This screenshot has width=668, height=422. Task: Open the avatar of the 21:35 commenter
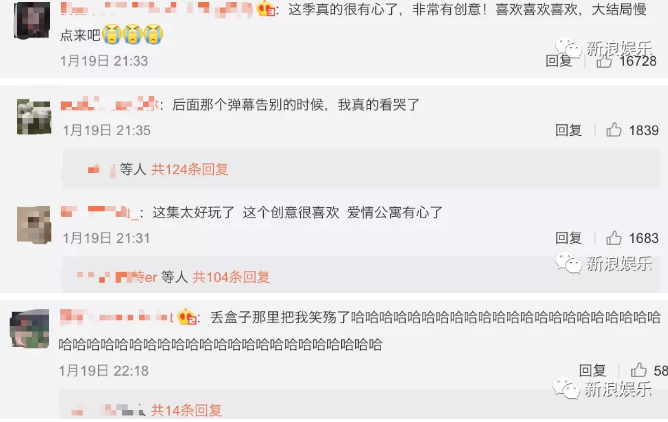point(34,117)
